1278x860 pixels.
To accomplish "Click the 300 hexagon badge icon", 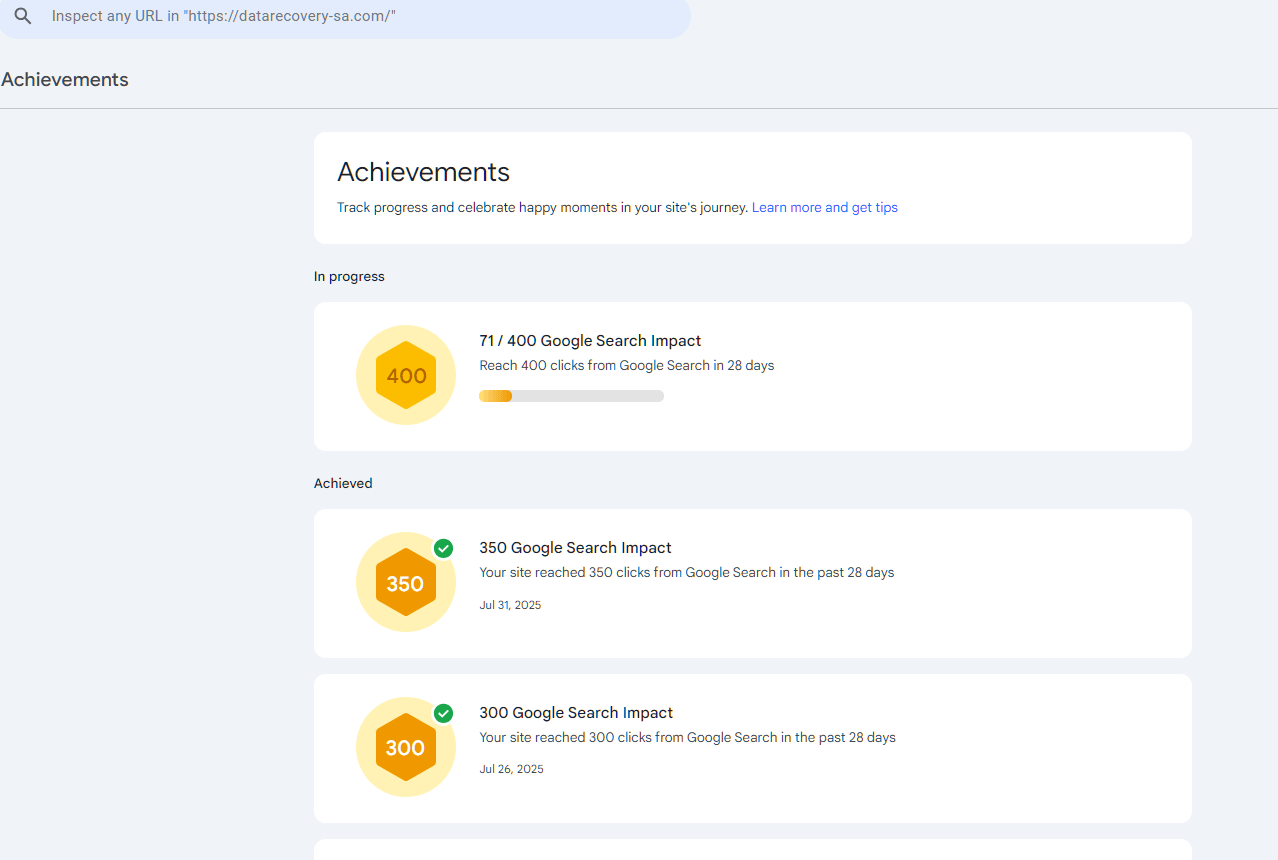I will click(x=406, y=748).
